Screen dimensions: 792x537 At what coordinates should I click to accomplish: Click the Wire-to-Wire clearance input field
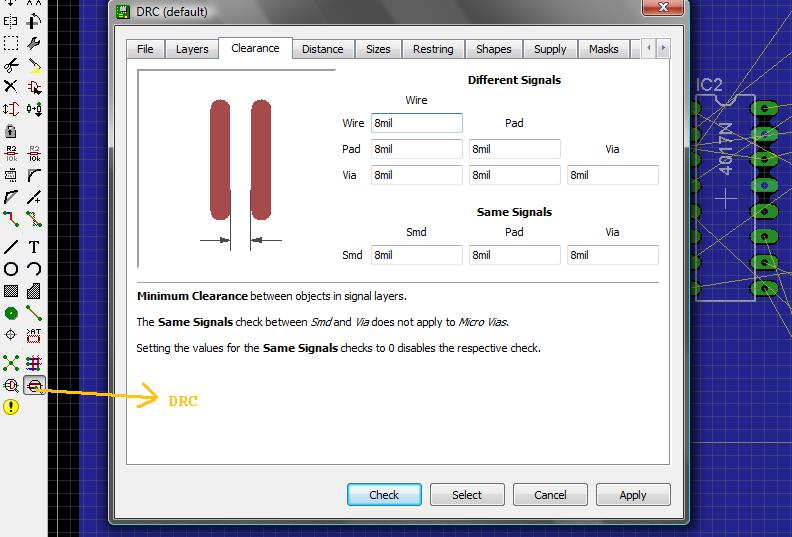point(416,123)
